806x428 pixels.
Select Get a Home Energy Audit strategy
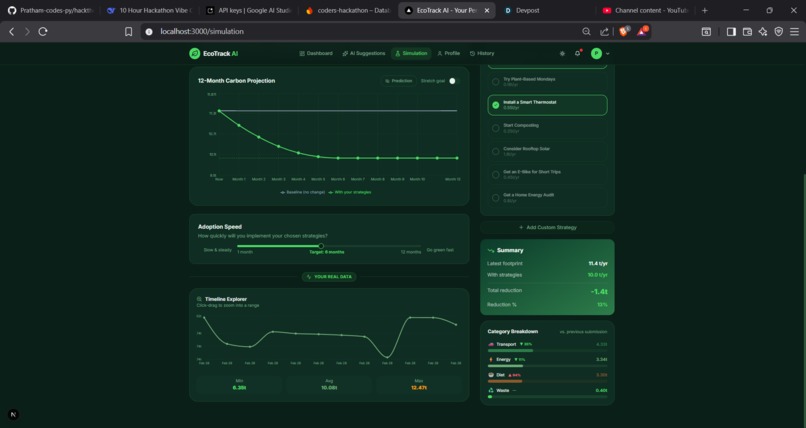pyautogui.click(x=547, y=197)
